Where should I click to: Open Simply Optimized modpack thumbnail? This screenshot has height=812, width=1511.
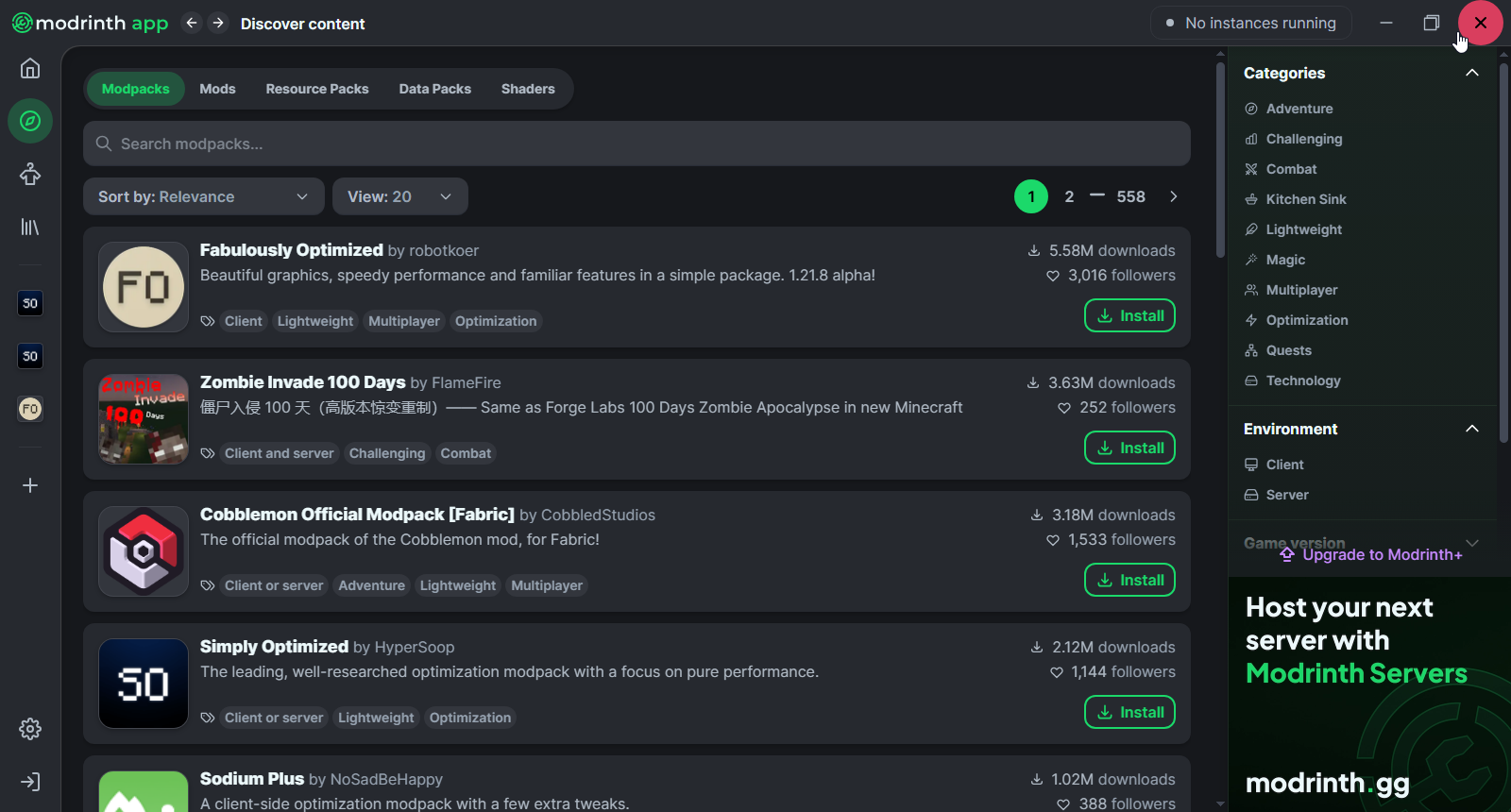click(144, 684)
